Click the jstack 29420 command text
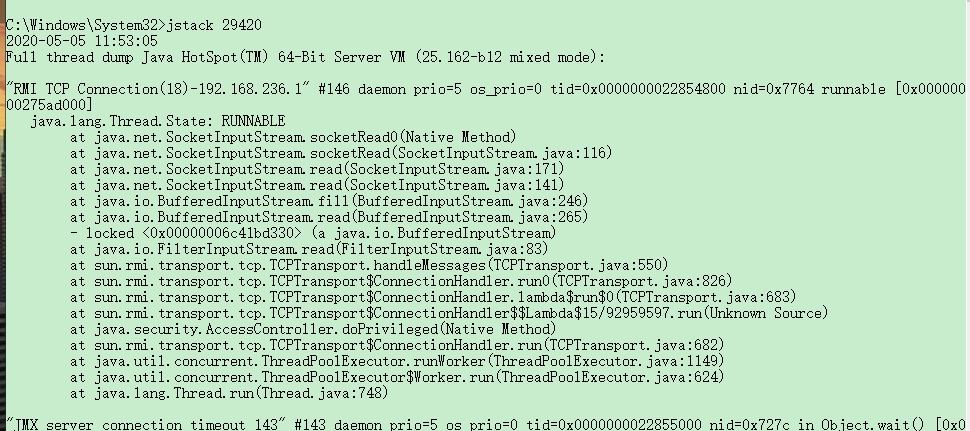Screen dimensions: 970x431 [213, 25]
